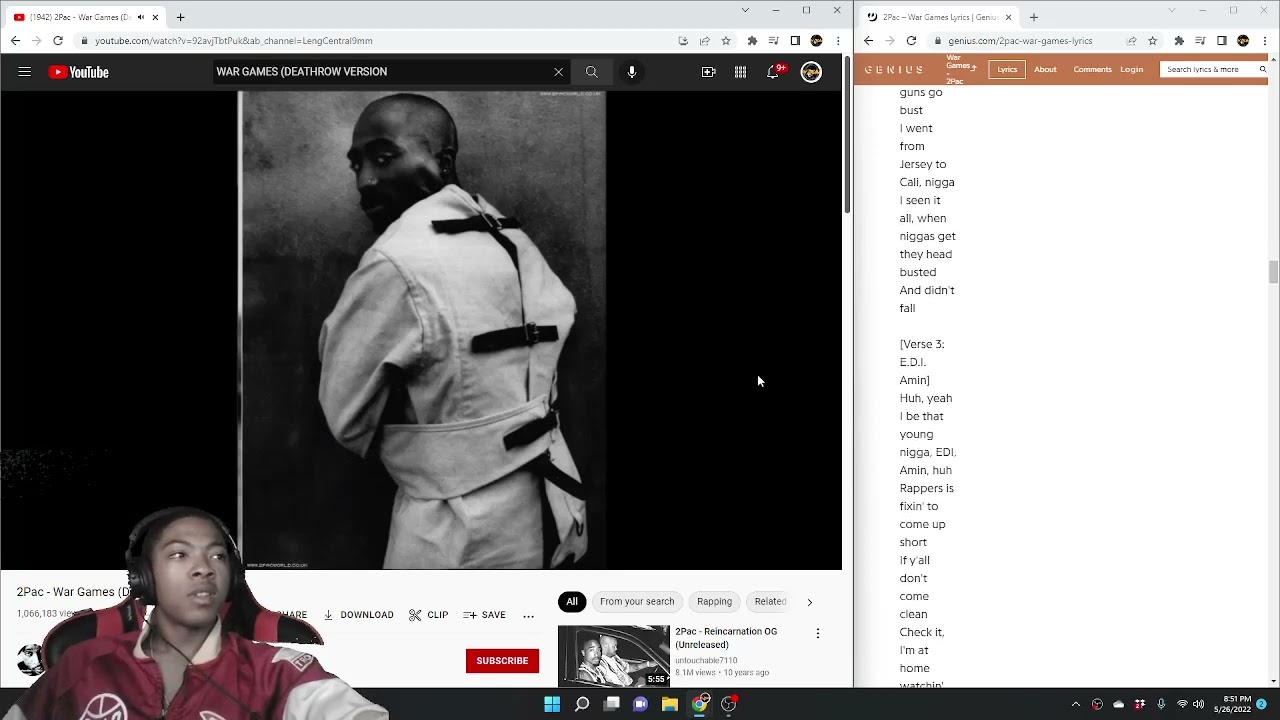Viewport: 1280px width, 720px height.
Task: Go back in the YouTube browser window
Action: coord(15,41)
